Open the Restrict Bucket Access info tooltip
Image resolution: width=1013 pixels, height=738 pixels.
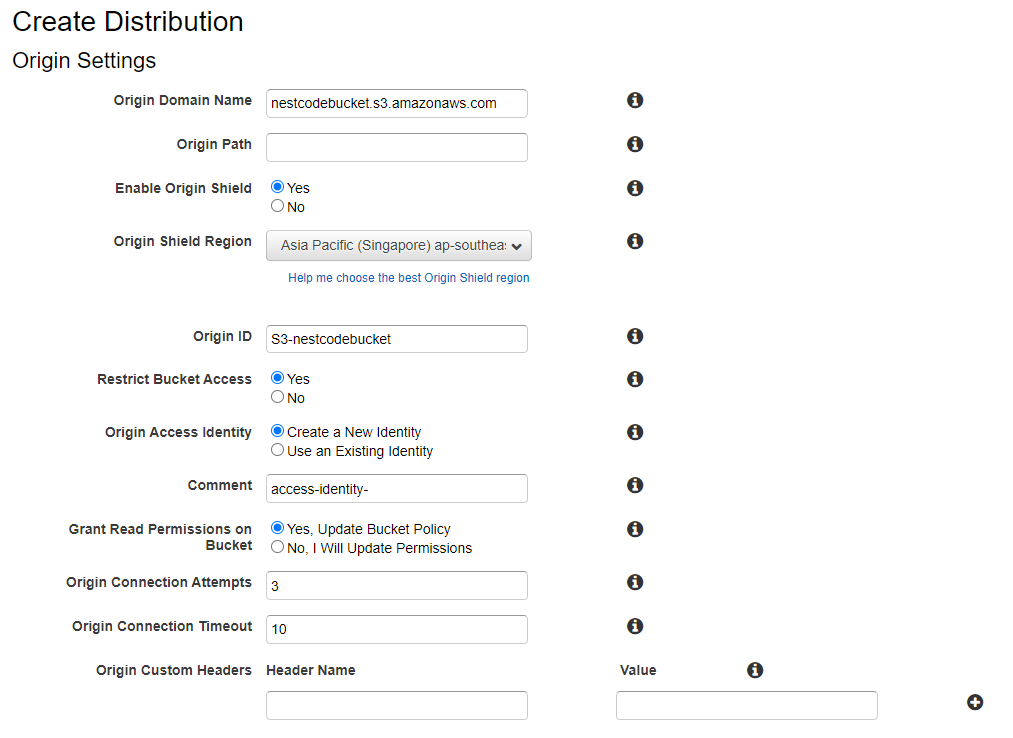pyautogui.click(x=635, y=379)
